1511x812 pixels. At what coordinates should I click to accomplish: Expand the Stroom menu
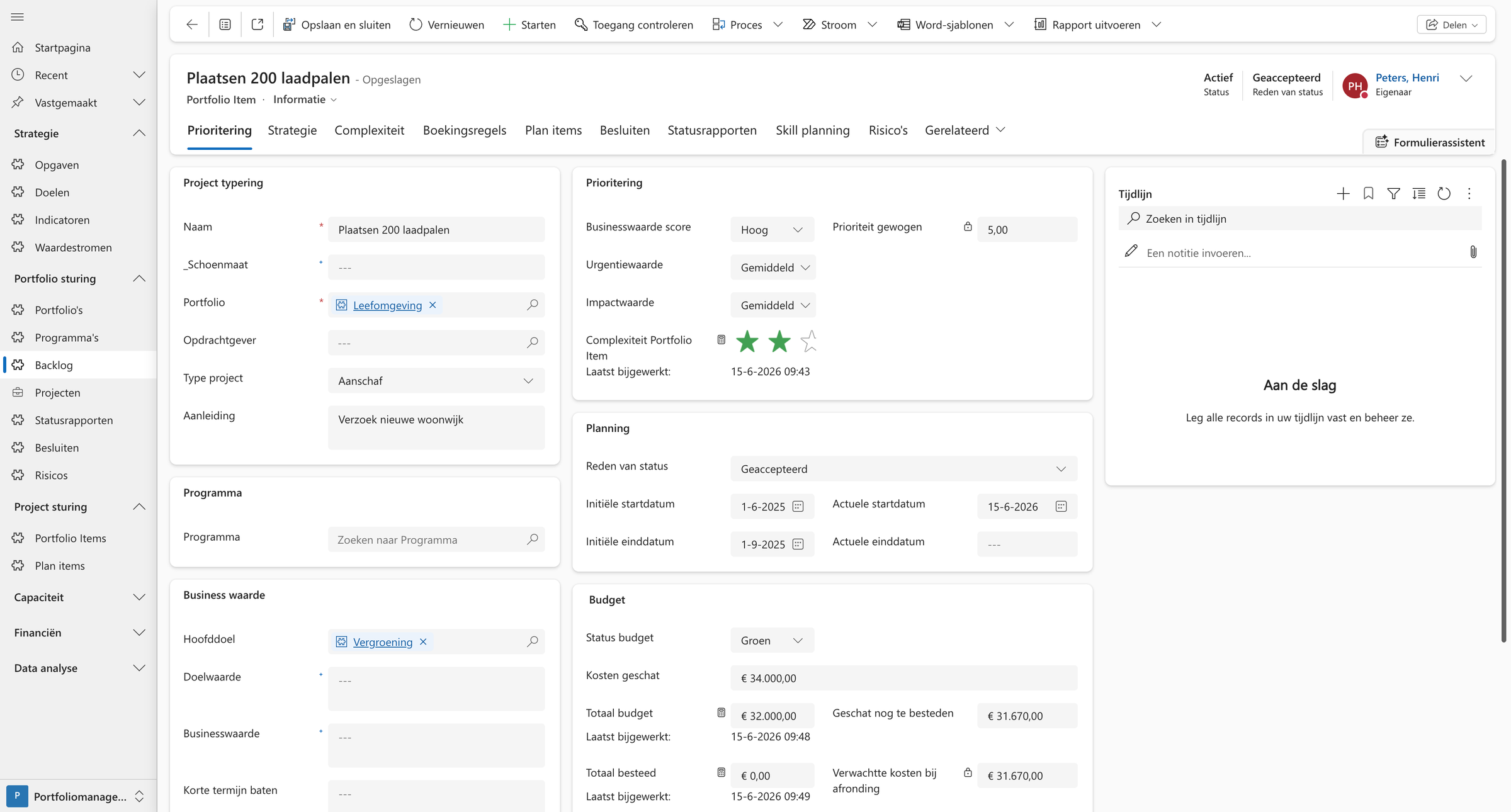pos(872,25)
